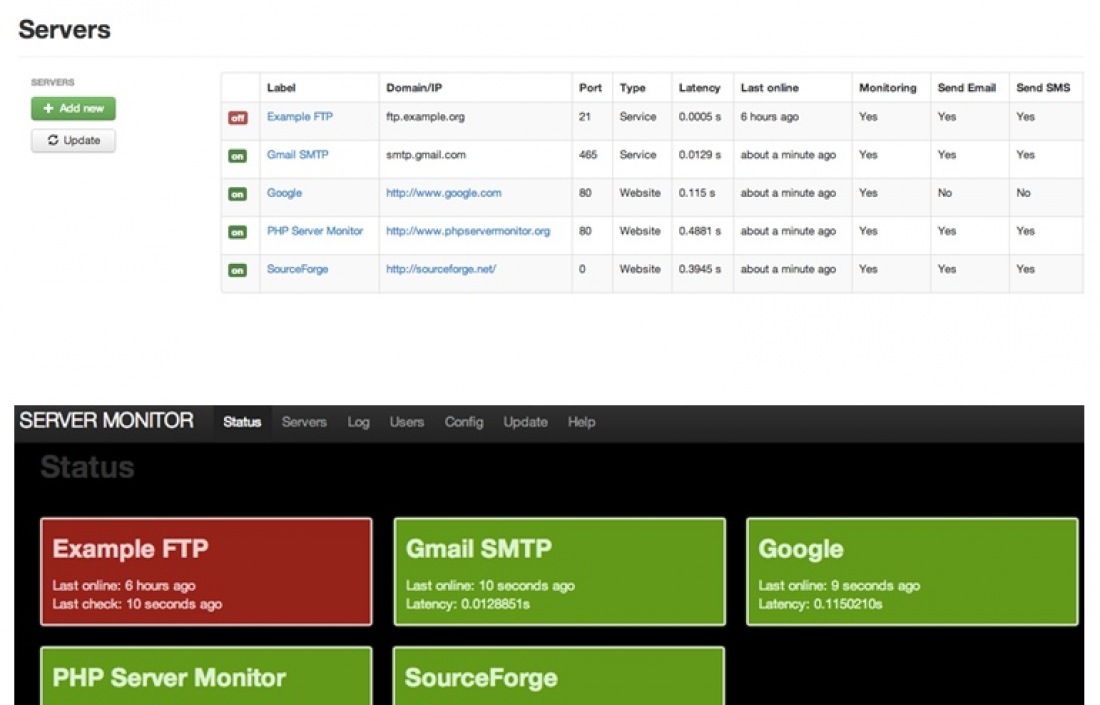Go to the Users menu item
The height and width of the screenshot is (705, 1100).
406,422
